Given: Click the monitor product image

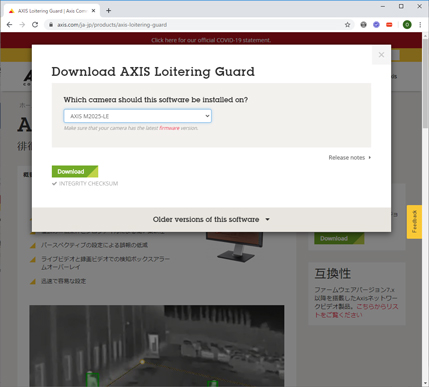Looking at the screenshot, I should pyautogui.click(x=235, y=247).
